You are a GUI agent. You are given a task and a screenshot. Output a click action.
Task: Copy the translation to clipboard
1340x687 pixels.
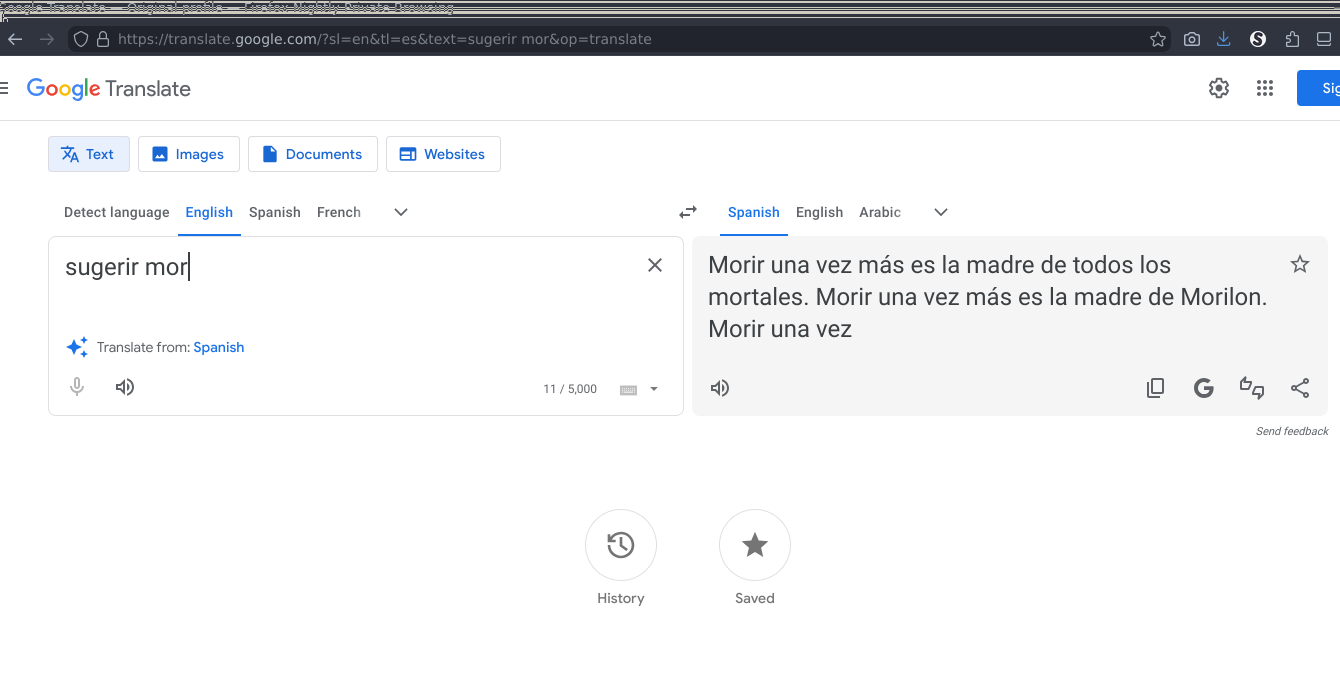tap(1155, 388)
